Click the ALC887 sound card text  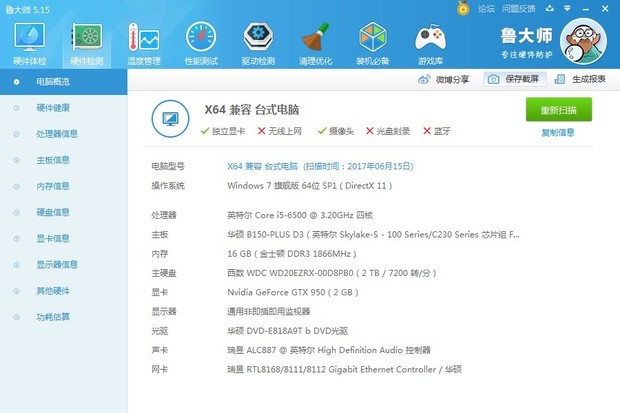tap(329, 350)
